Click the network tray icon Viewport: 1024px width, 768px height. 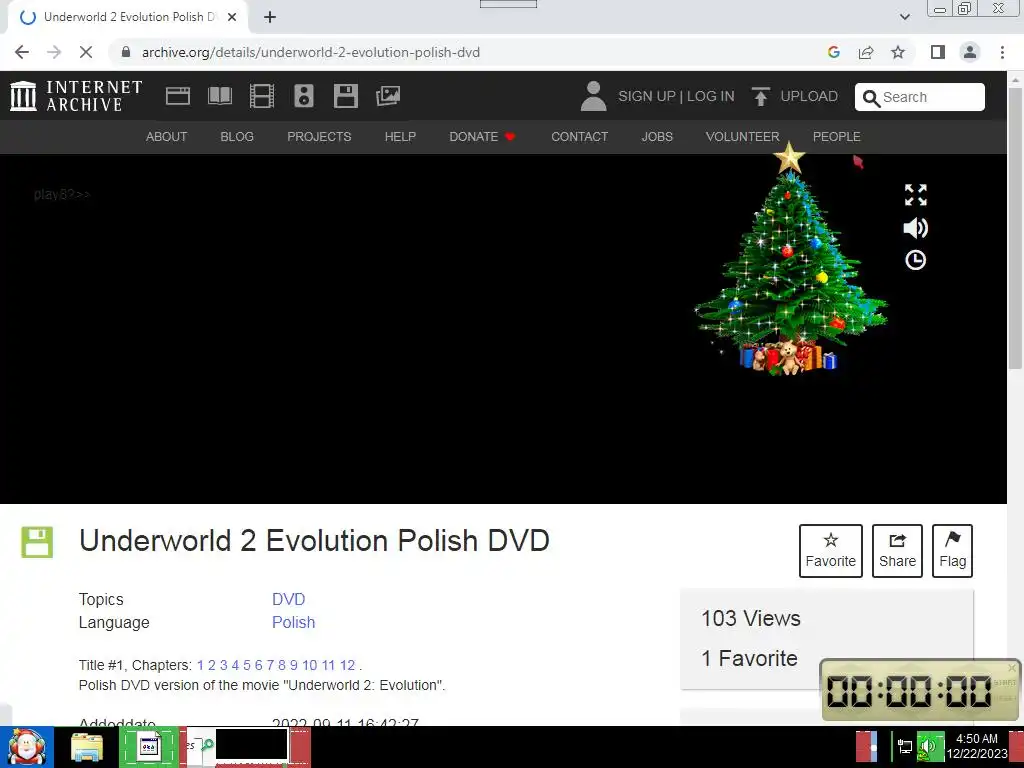tap(905, 746)
